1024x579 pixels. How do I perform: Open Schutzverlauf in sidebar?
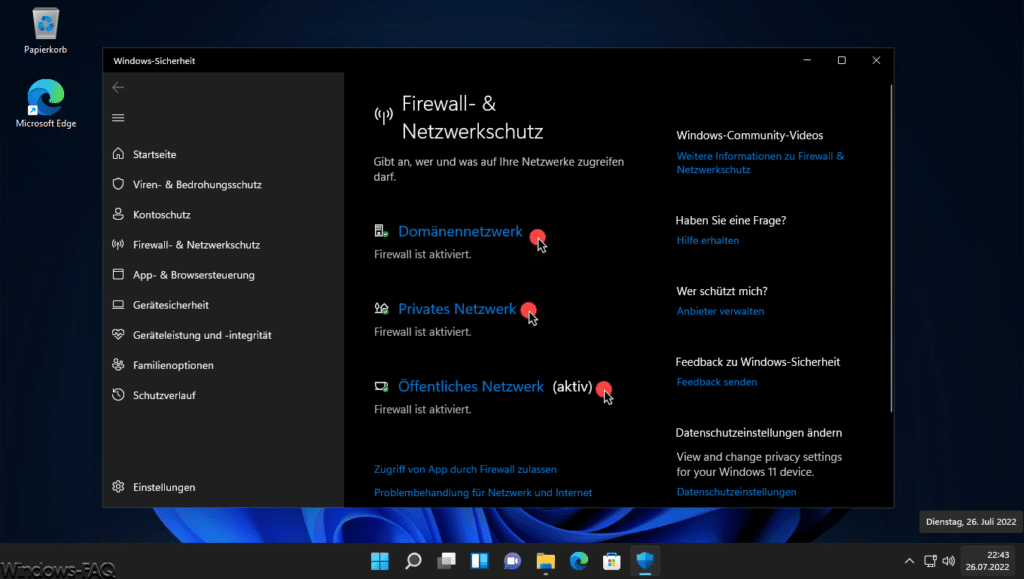(x=164, y=395)
